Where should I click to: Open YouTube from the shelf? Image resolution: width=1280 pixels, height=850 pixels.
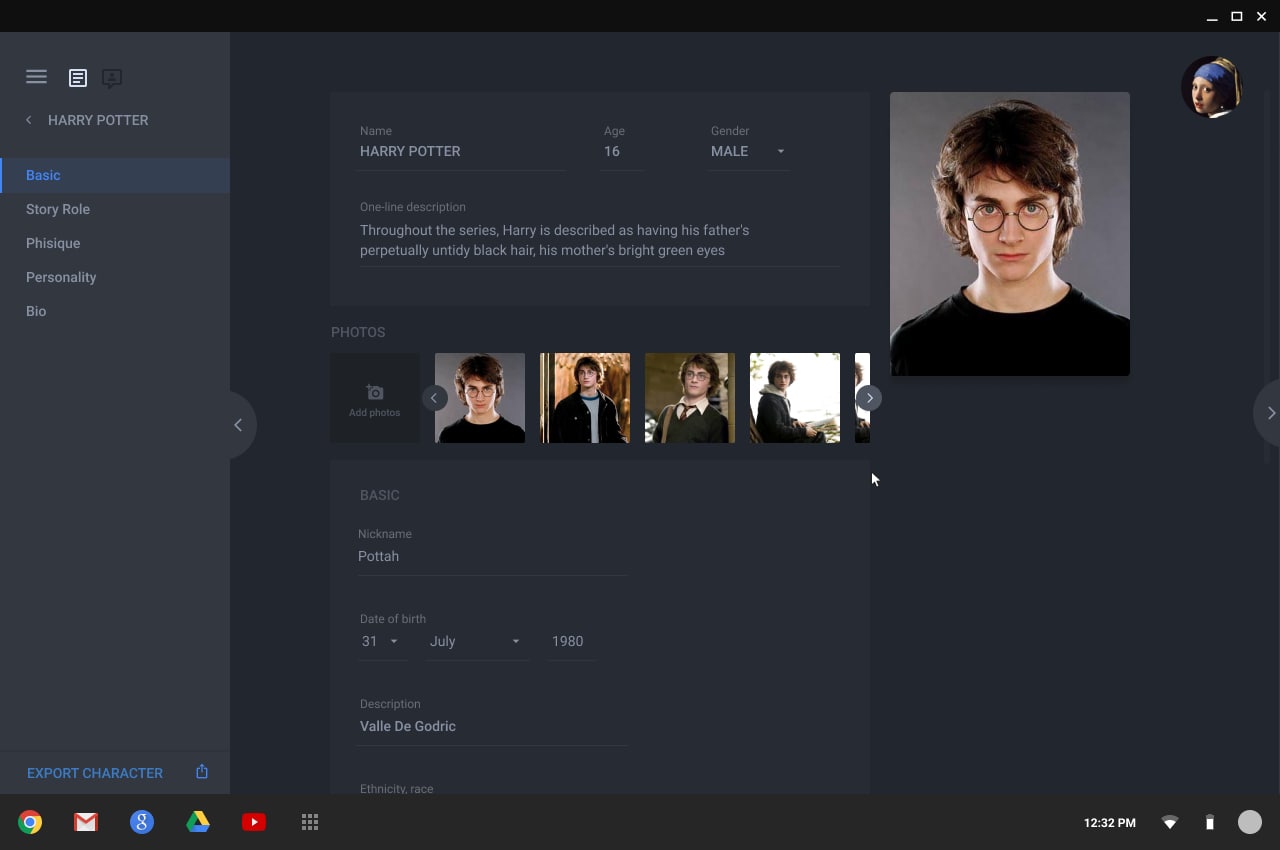click(254, 822)
